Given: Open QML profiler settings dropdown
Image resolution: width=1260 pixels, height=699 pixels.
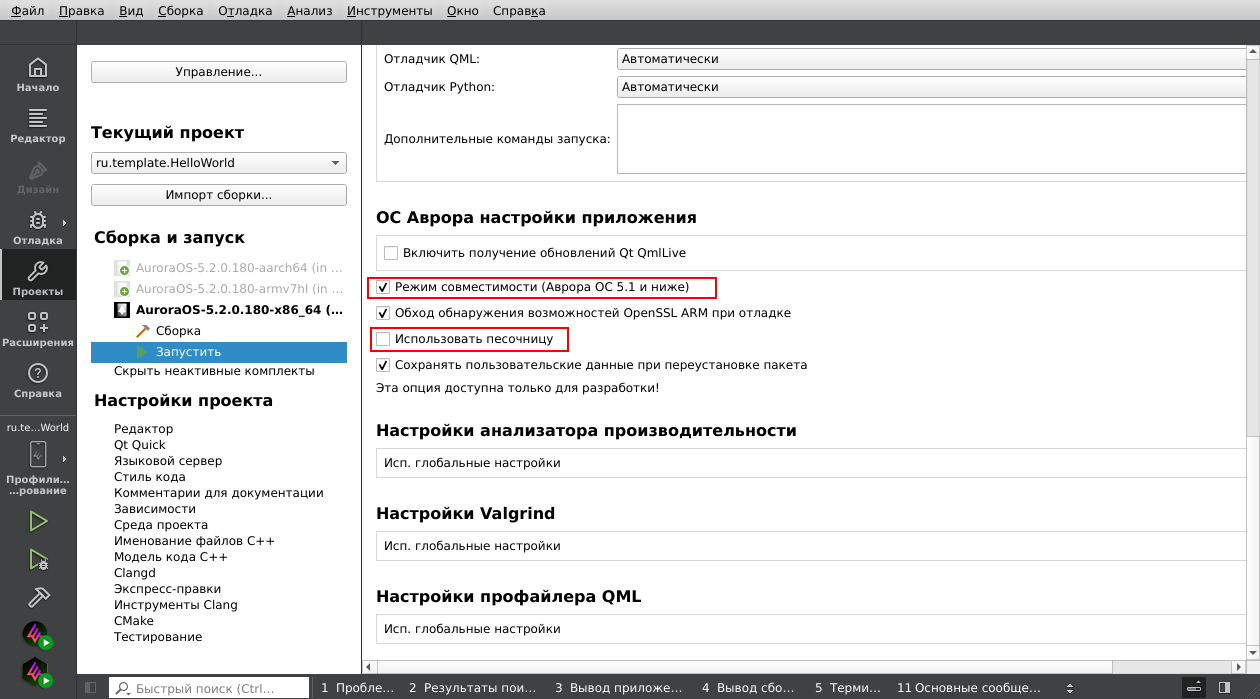Looking at the screenshot, I should [811, 629].
